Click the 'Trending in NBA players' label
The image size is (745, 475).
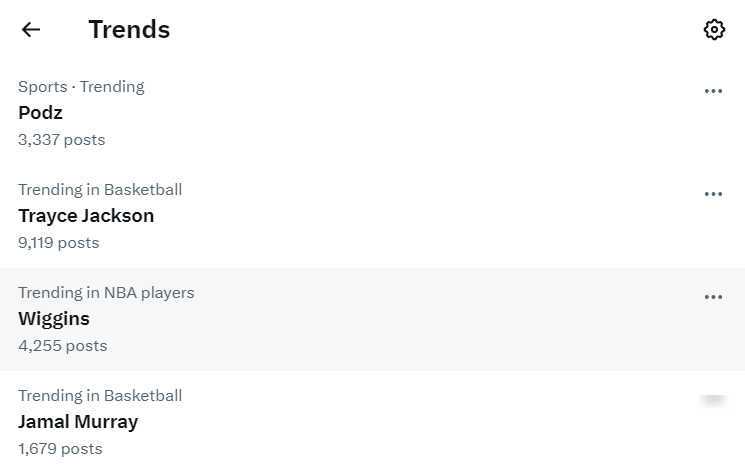106,293
